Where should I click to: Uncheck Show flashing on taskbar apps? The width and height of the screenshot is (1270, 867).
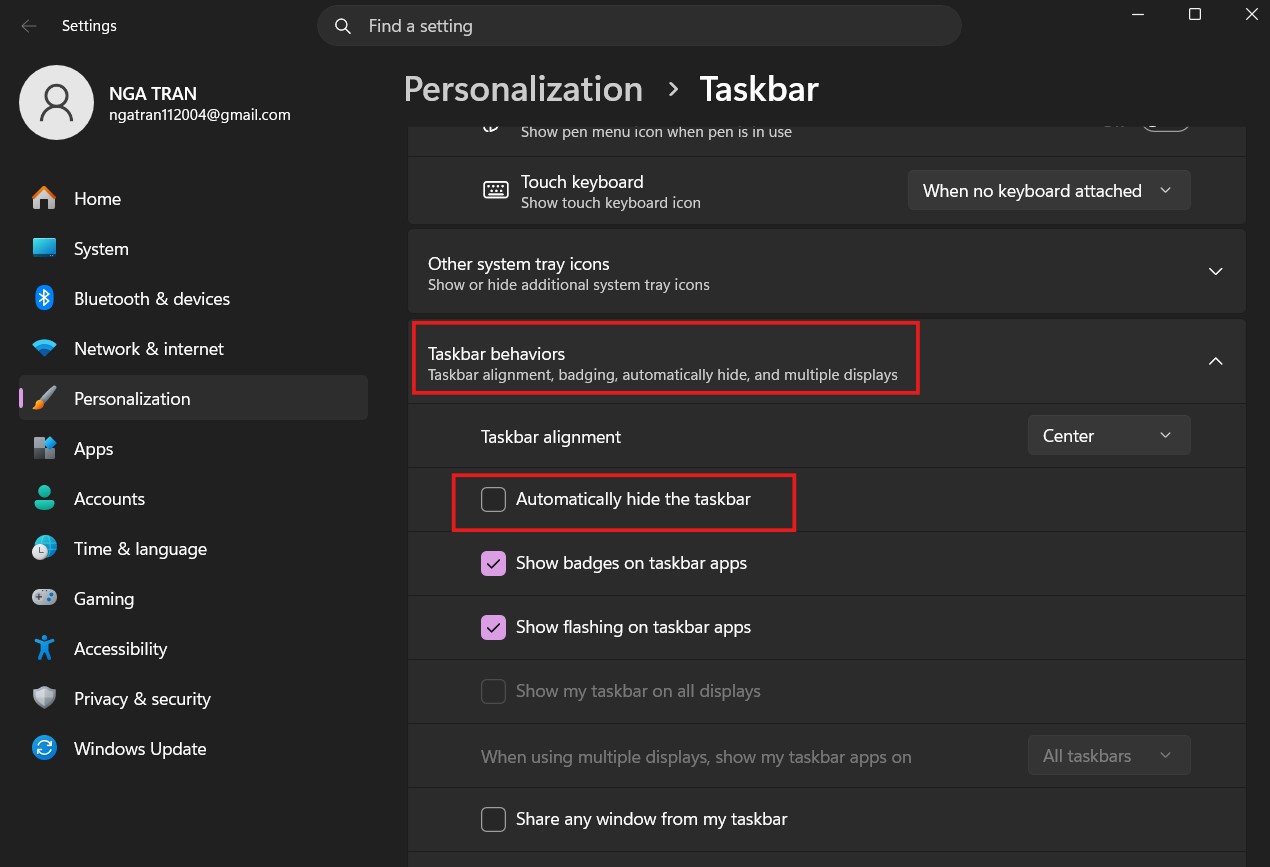[x=494, y=627]
